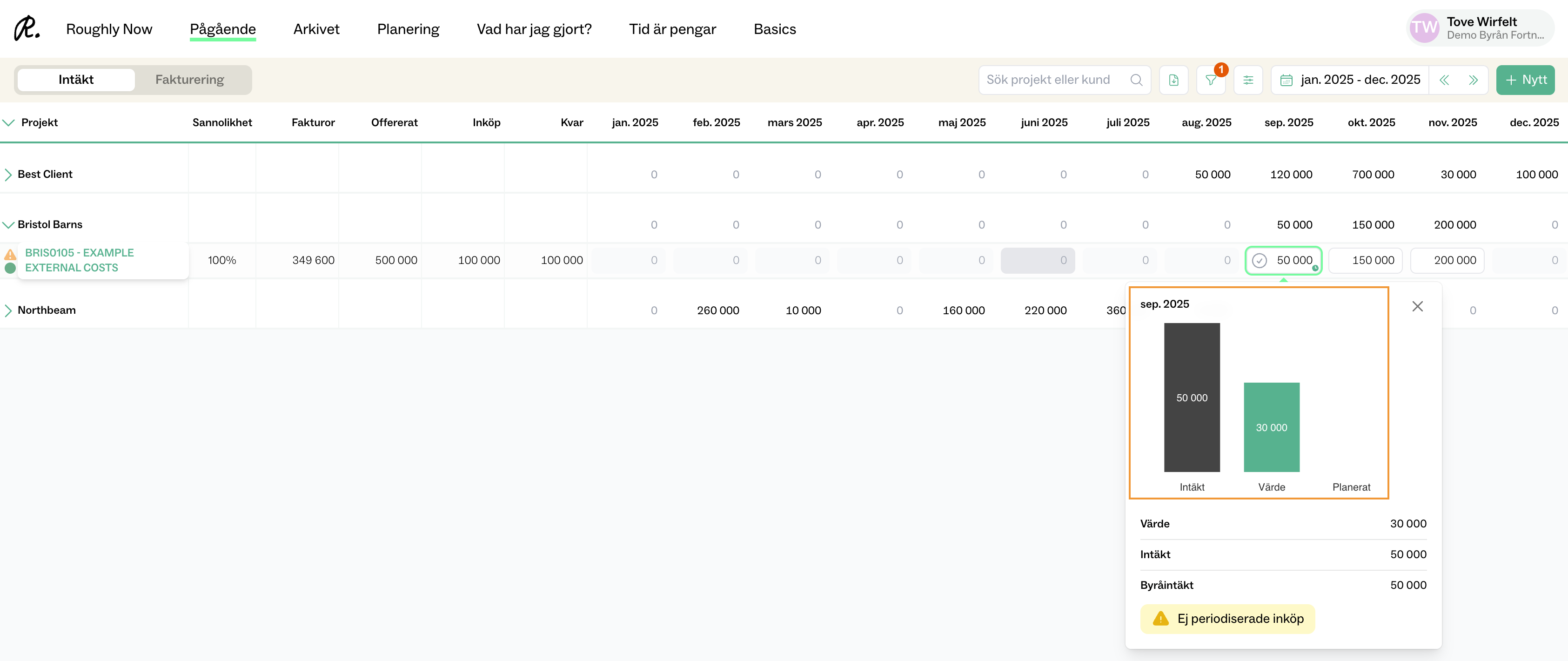Click the green Värde bar in chart
The image size is (1568, 661).
coord(1271,426)
